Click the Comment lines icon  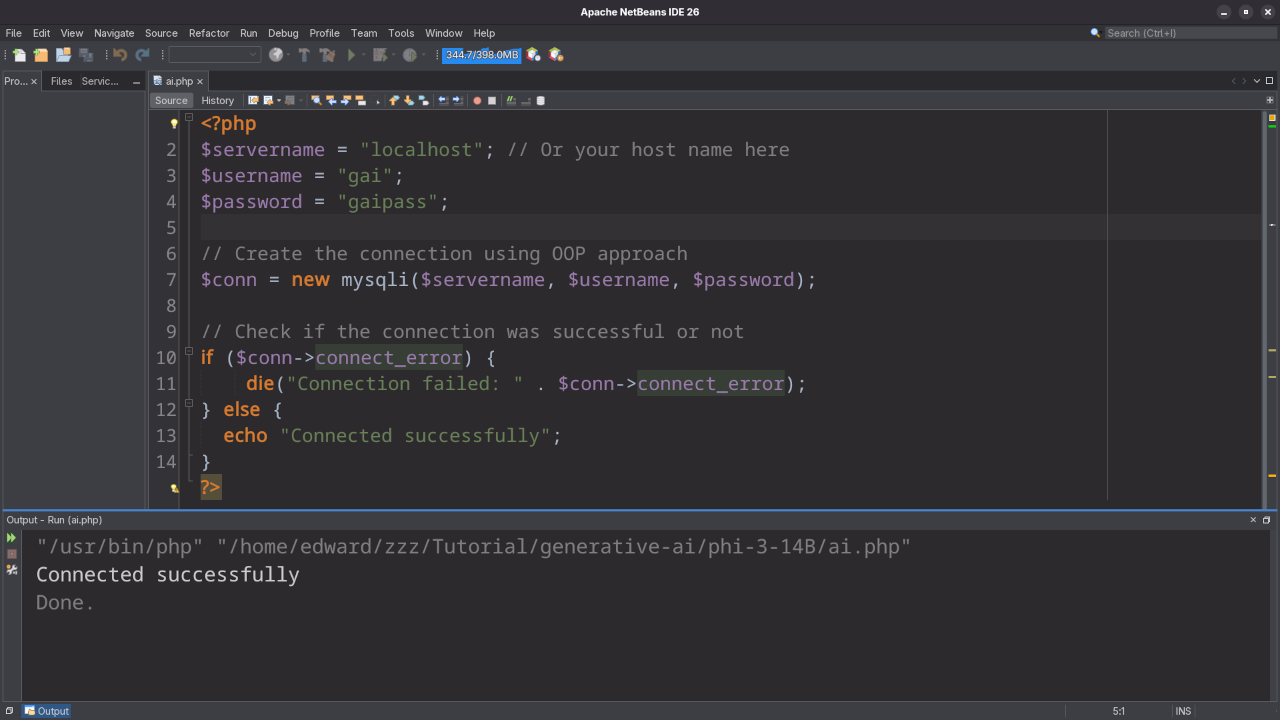pos(511,100)
